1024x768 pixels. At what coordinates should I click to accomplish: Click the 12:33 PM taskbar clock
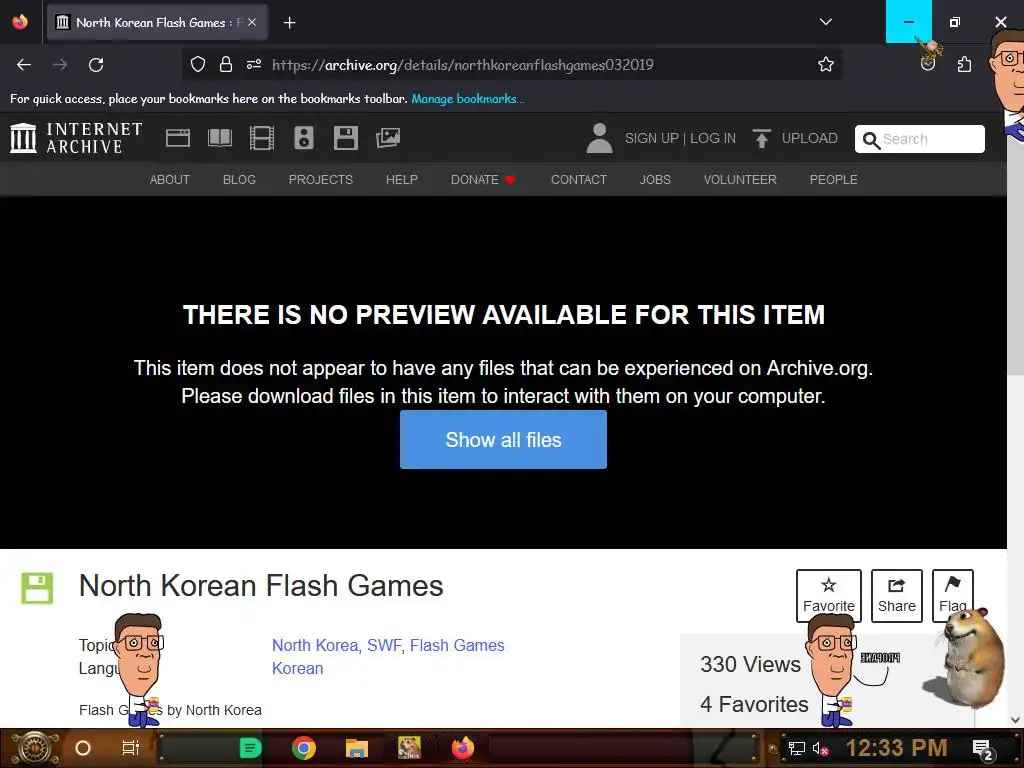click(896, 748)
